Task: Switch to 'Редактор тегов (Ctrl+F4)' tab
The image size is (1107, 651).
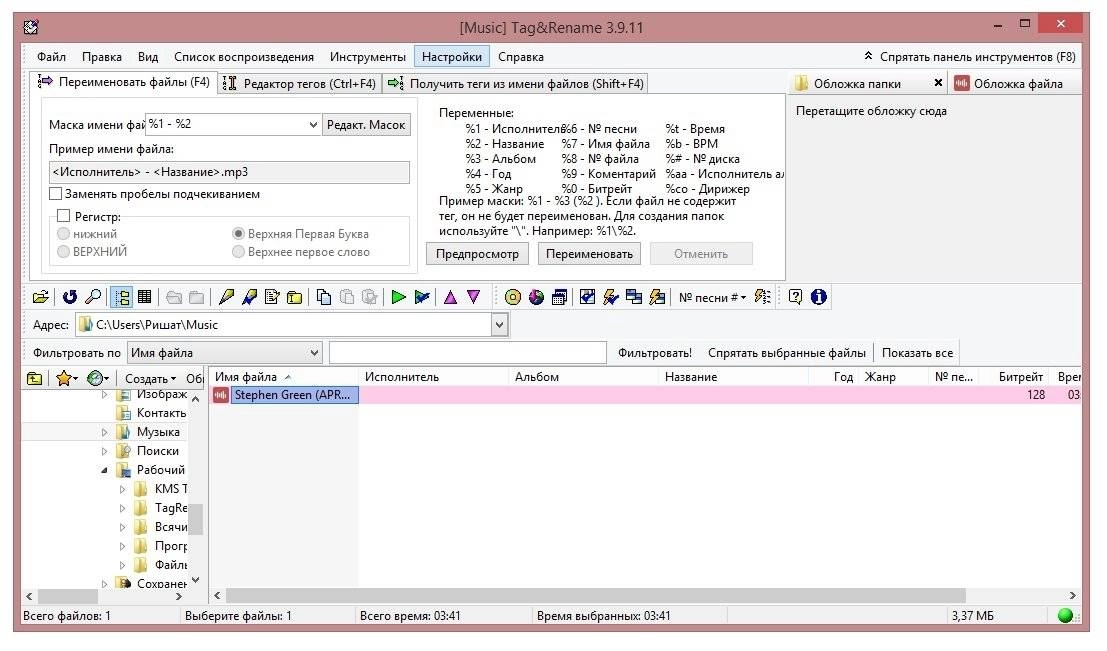Action: coord(300,83)
